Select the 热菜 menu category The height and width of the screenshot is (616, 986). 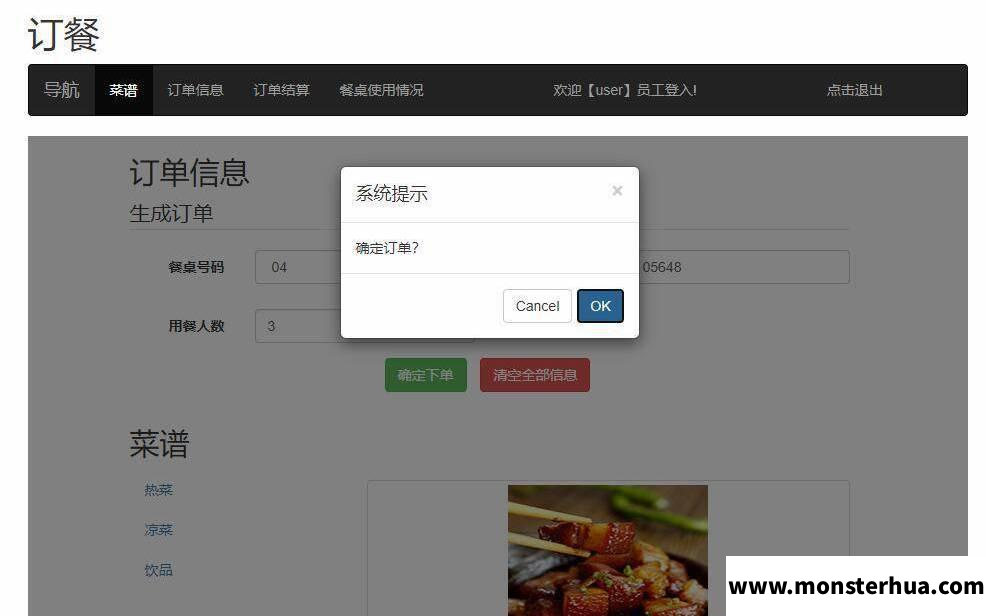coord(158,490)
